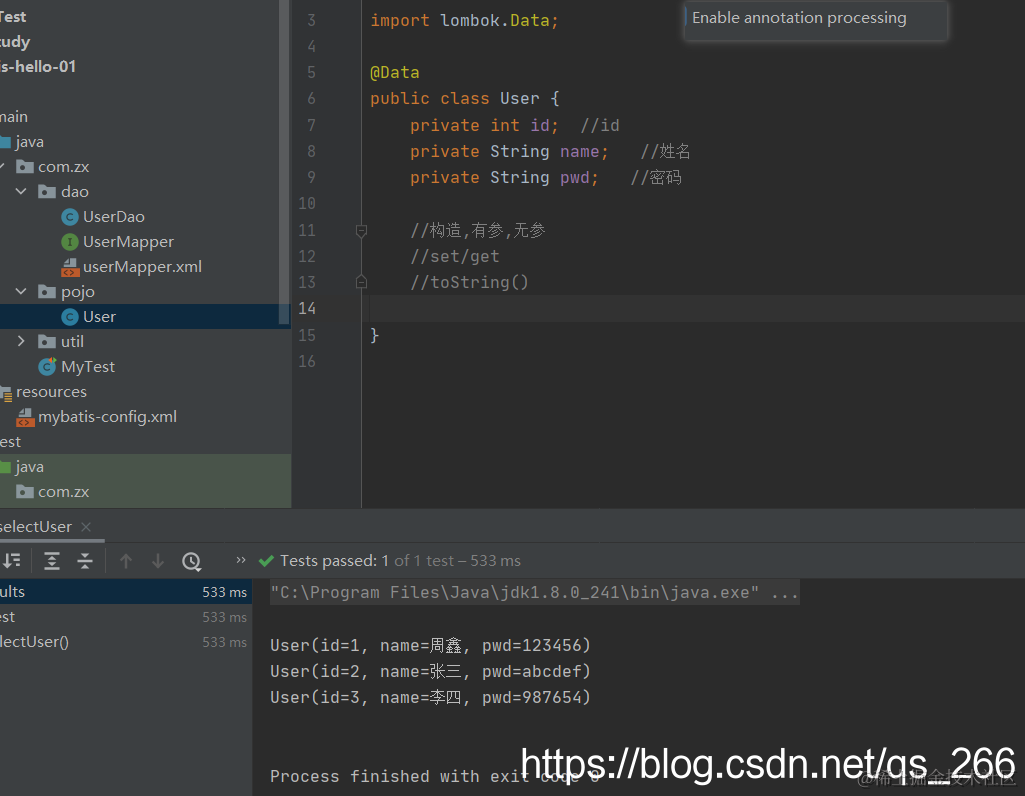The height and width of the screenshot is (796, 1025).
Task: Collapse the dao package folder
Action: 21,191
